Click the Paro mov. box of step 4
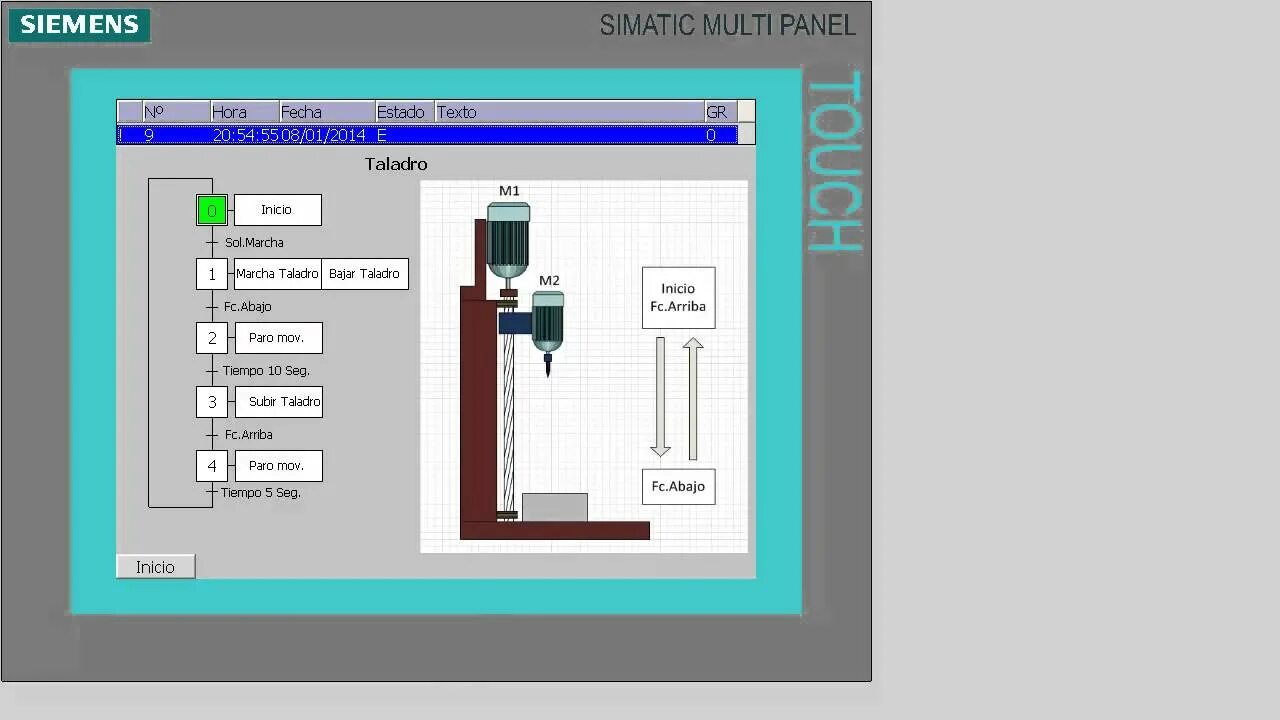Screen dimensions: 1280x720 [x=278, y=466]
